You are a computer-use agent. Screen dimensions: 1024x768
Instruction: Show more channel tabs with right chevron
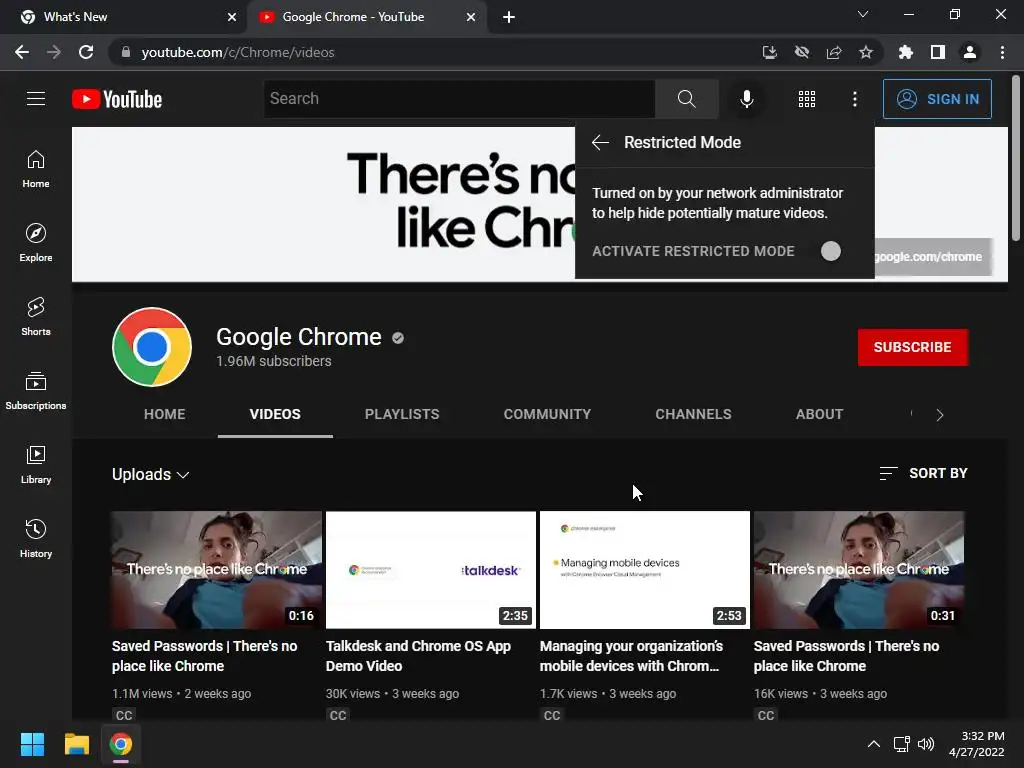tap(940, 415)
